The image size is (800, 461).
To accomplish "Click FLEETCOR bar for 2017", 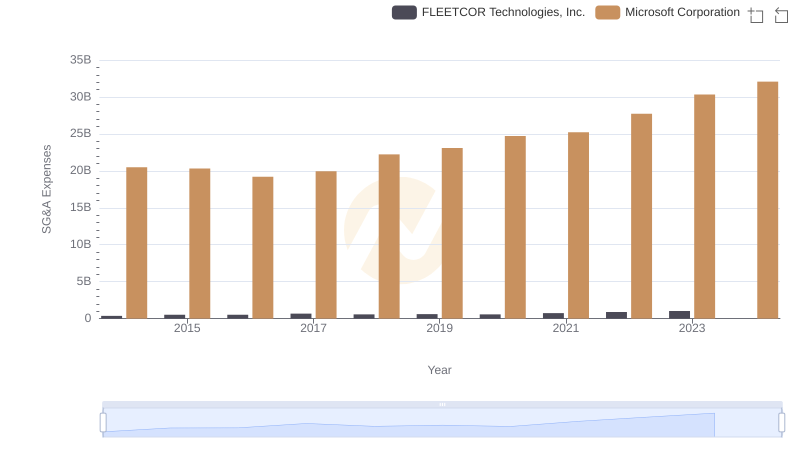I will [301, 316].
